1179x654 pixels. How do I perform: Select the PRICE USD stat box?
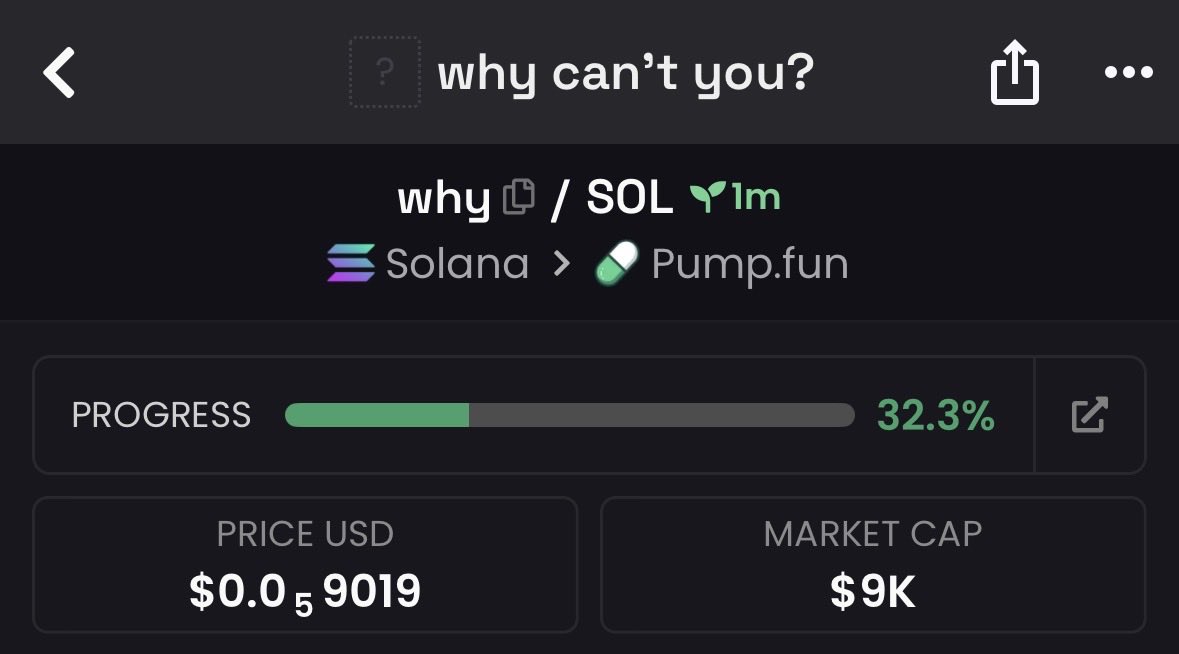tap(305, 565)
